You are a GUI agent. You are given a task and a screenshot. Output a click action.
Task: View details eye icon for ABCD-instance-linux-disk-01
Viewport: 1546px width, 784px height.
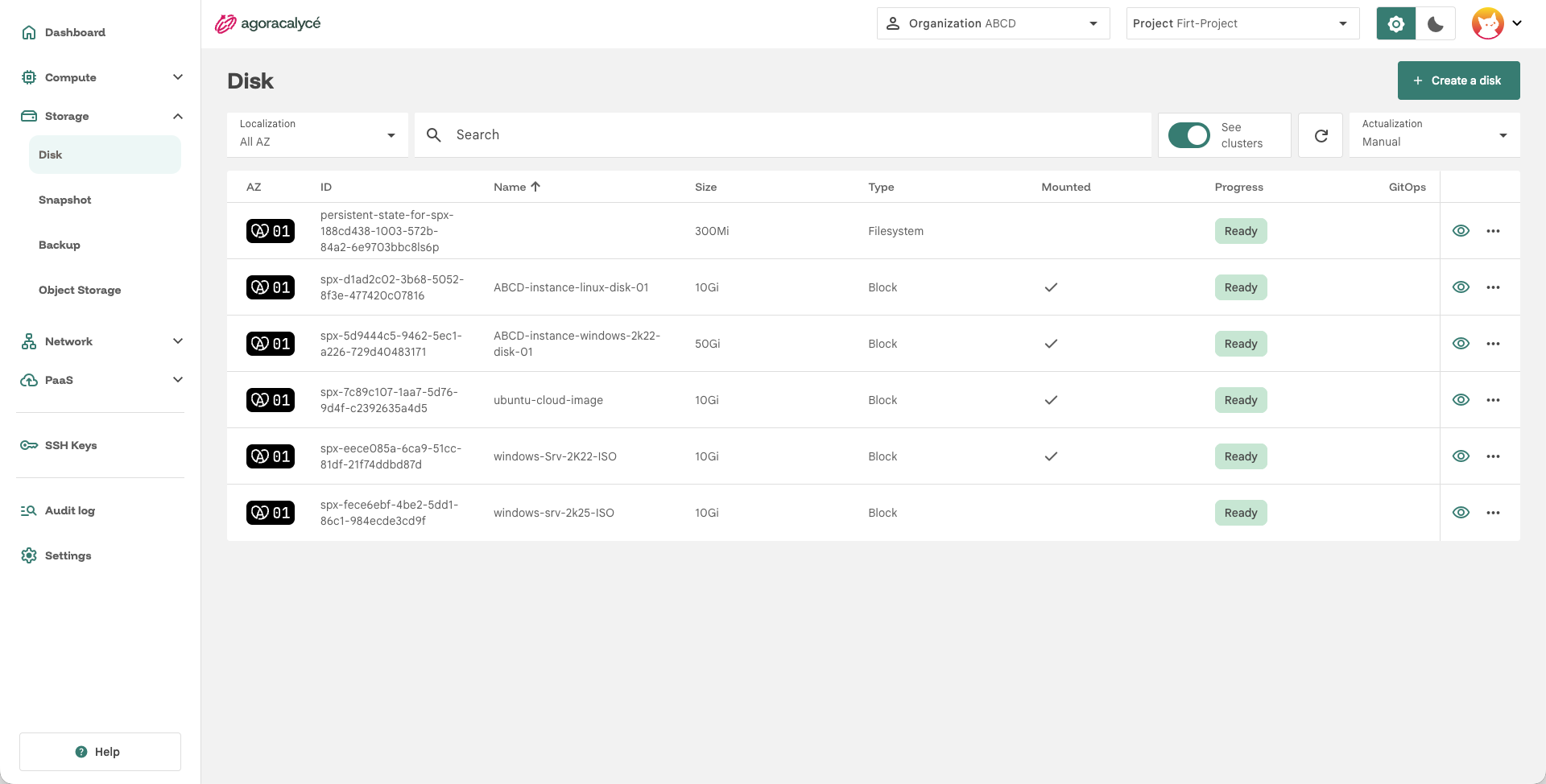click(x=1461, y=287)
